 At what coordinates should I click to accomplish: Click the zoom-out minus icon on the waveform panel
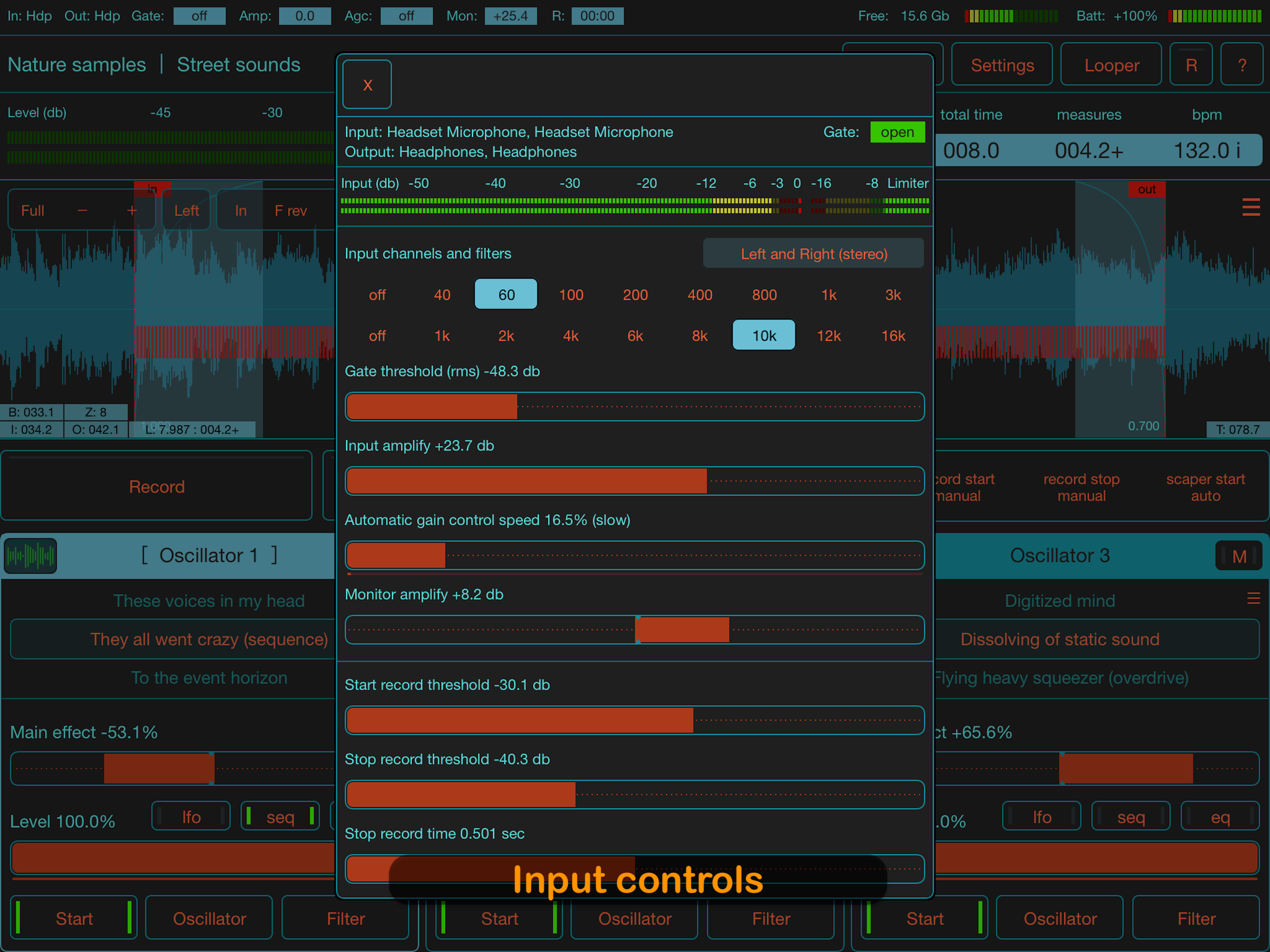click(81, 210)
